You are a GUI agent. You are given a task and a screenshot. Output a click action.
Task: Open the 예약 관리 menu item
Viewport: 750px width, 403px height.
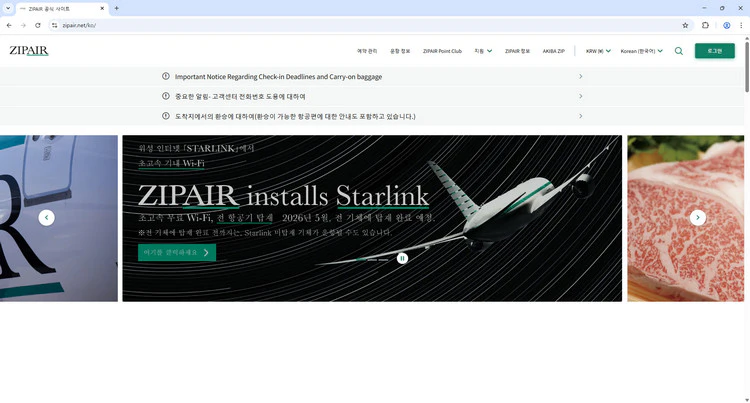[x=367, y=51]
